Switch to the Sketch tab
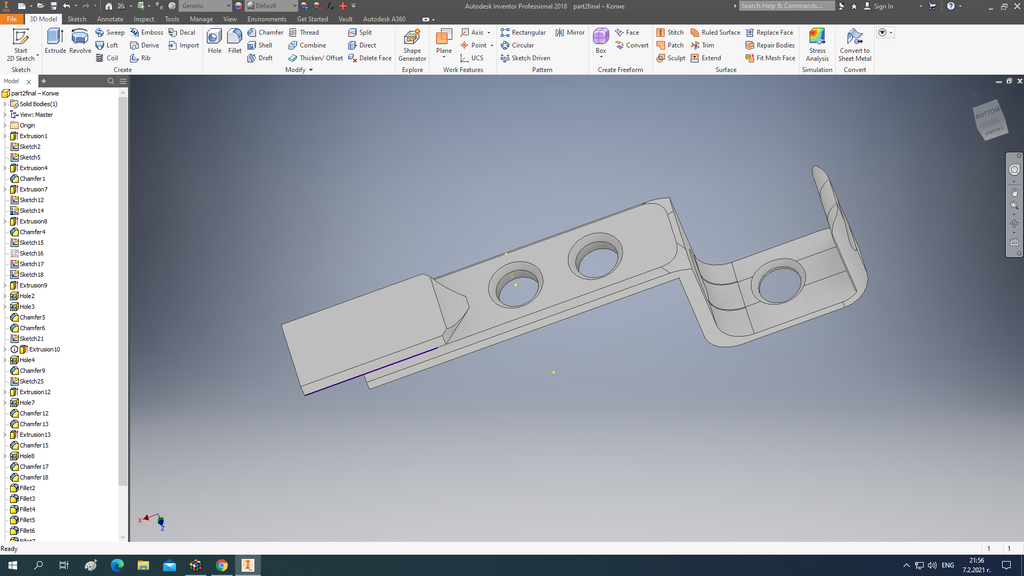The image size is (1024, 576). 76,19
